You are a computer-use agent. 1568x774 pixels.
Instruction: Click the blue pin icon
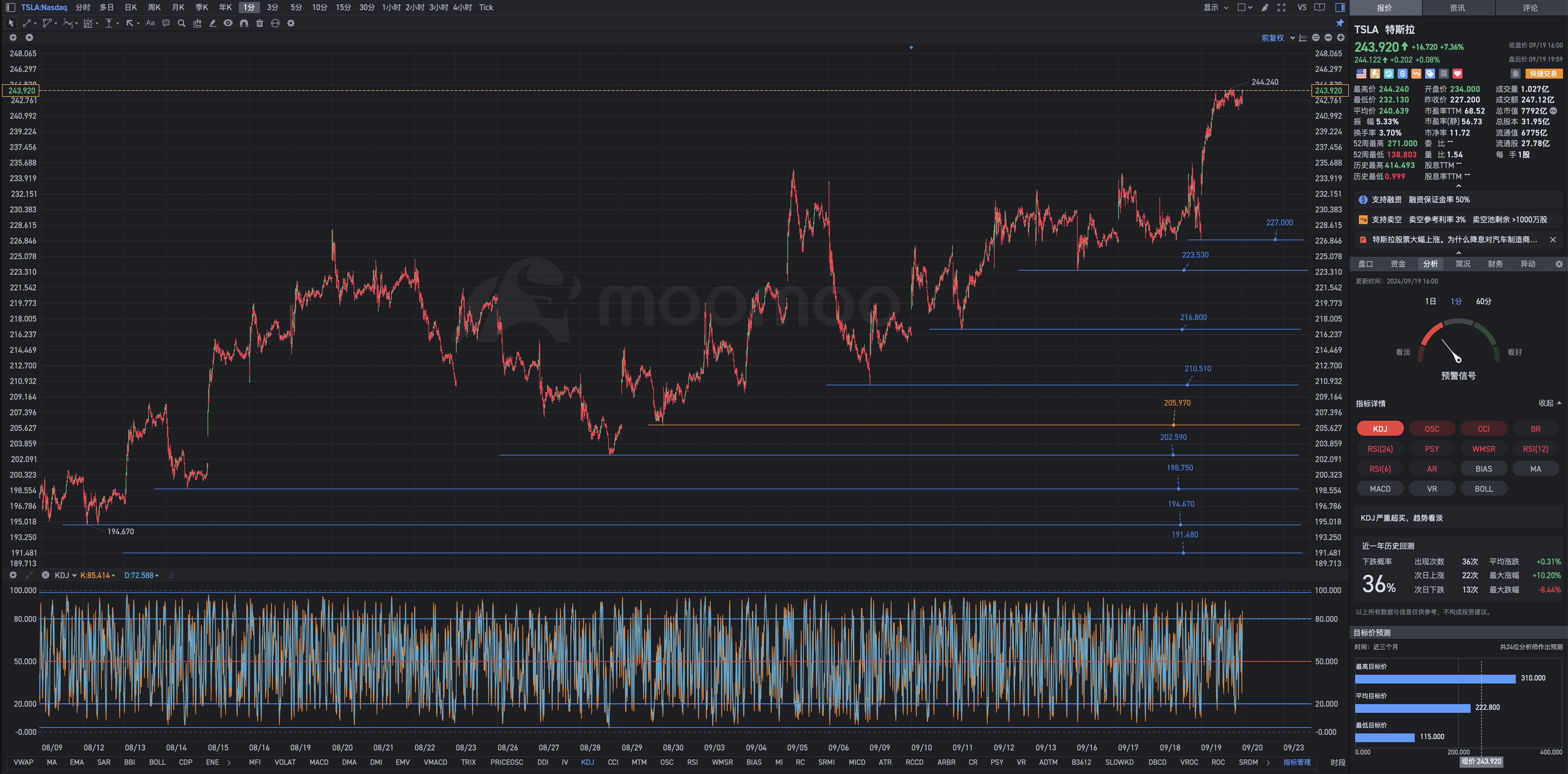1340,23
